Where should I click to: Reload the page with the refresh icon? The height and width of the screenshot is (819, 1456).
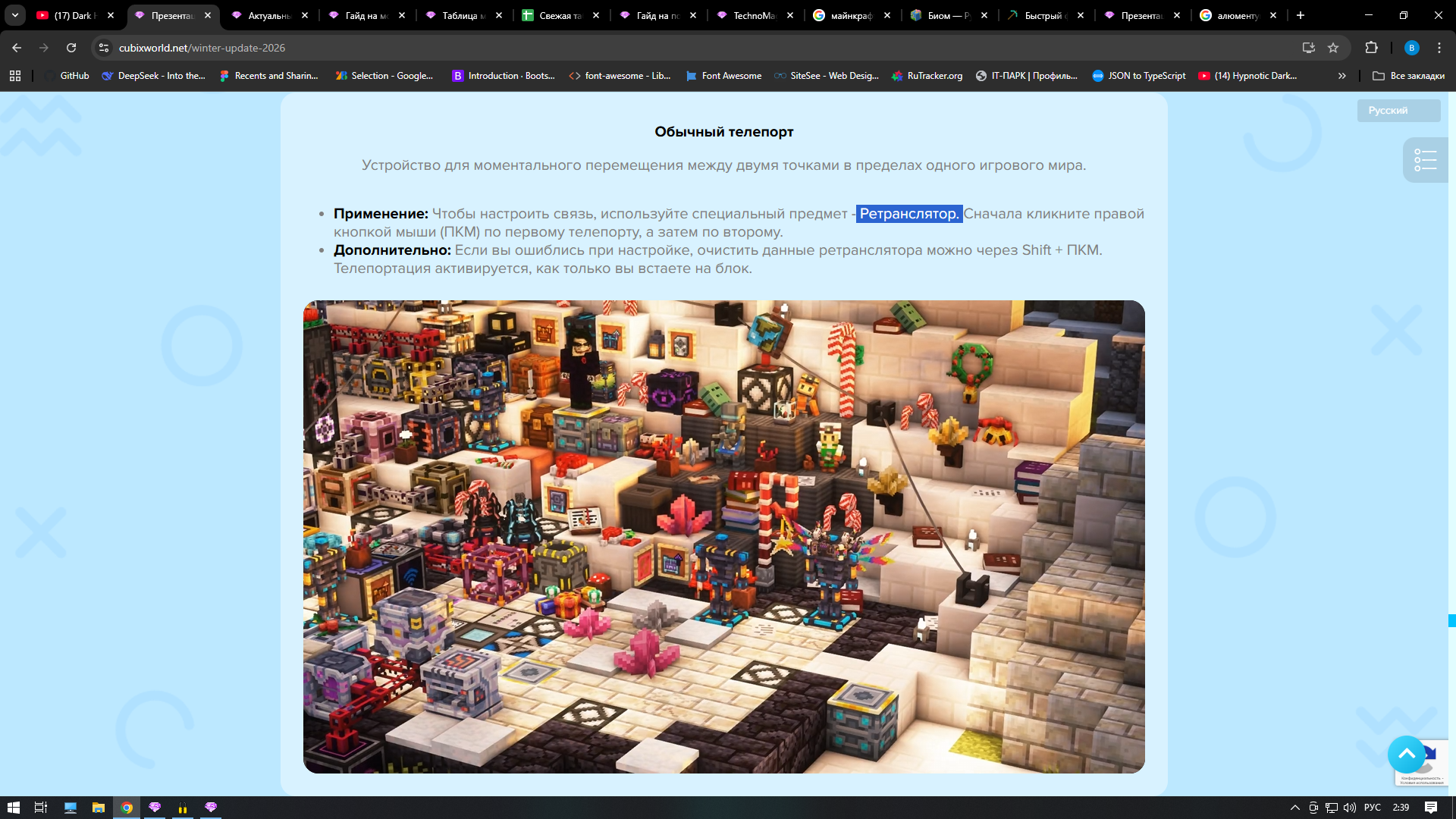[71, 48]
